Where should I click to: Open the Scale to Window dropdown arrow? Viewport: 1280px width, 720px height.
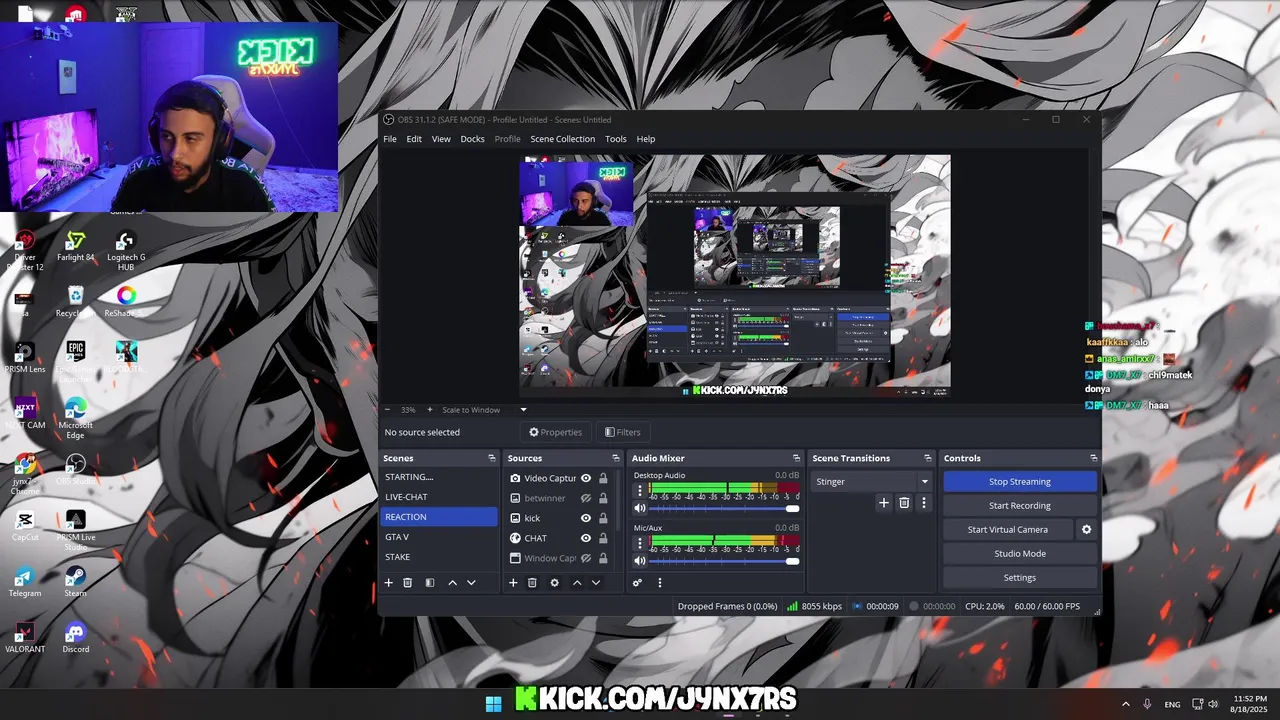[523, 410]
